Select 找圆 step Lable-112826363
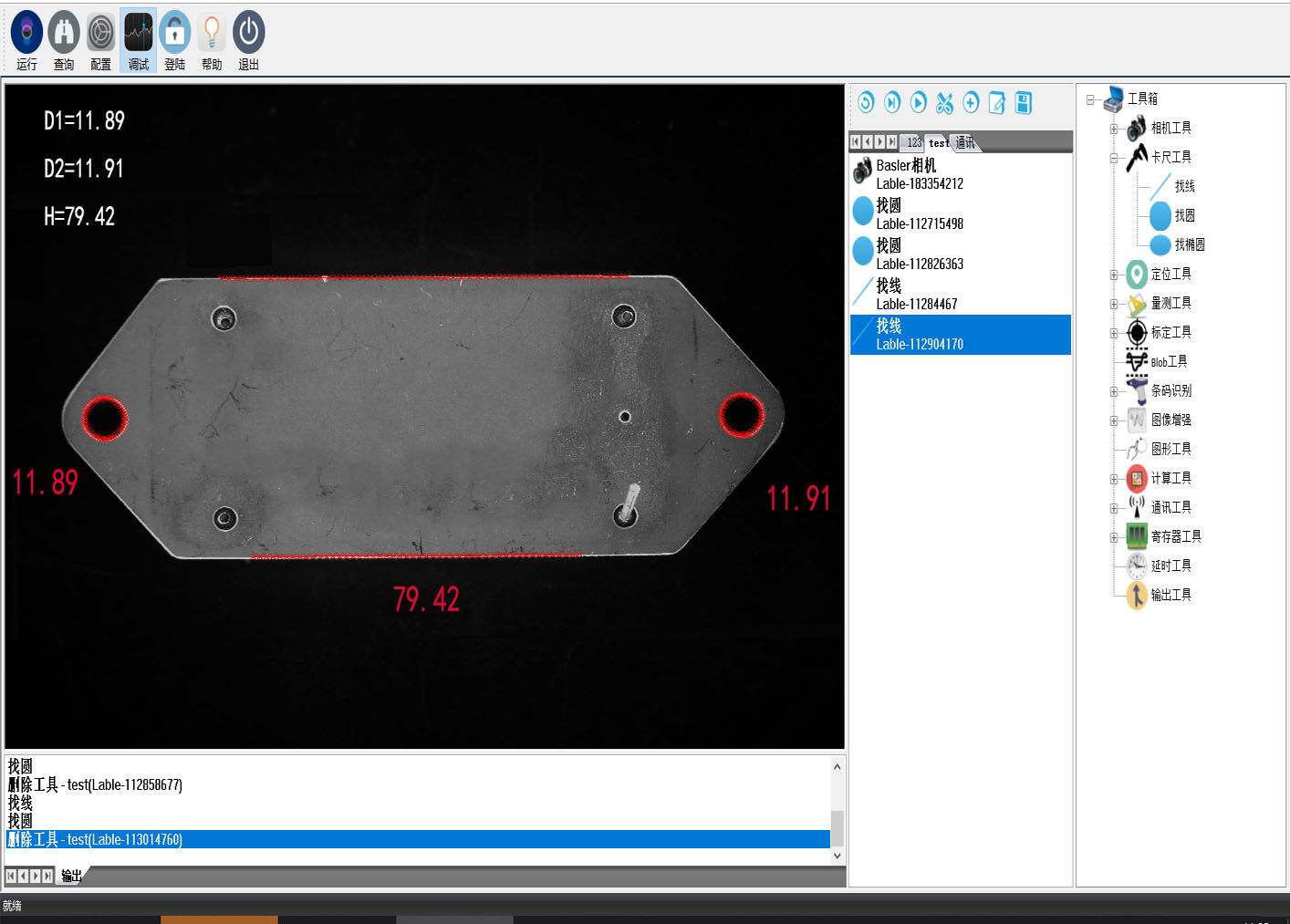Image resolution: width=1290 pixels, height=924 pixels. 961,254
